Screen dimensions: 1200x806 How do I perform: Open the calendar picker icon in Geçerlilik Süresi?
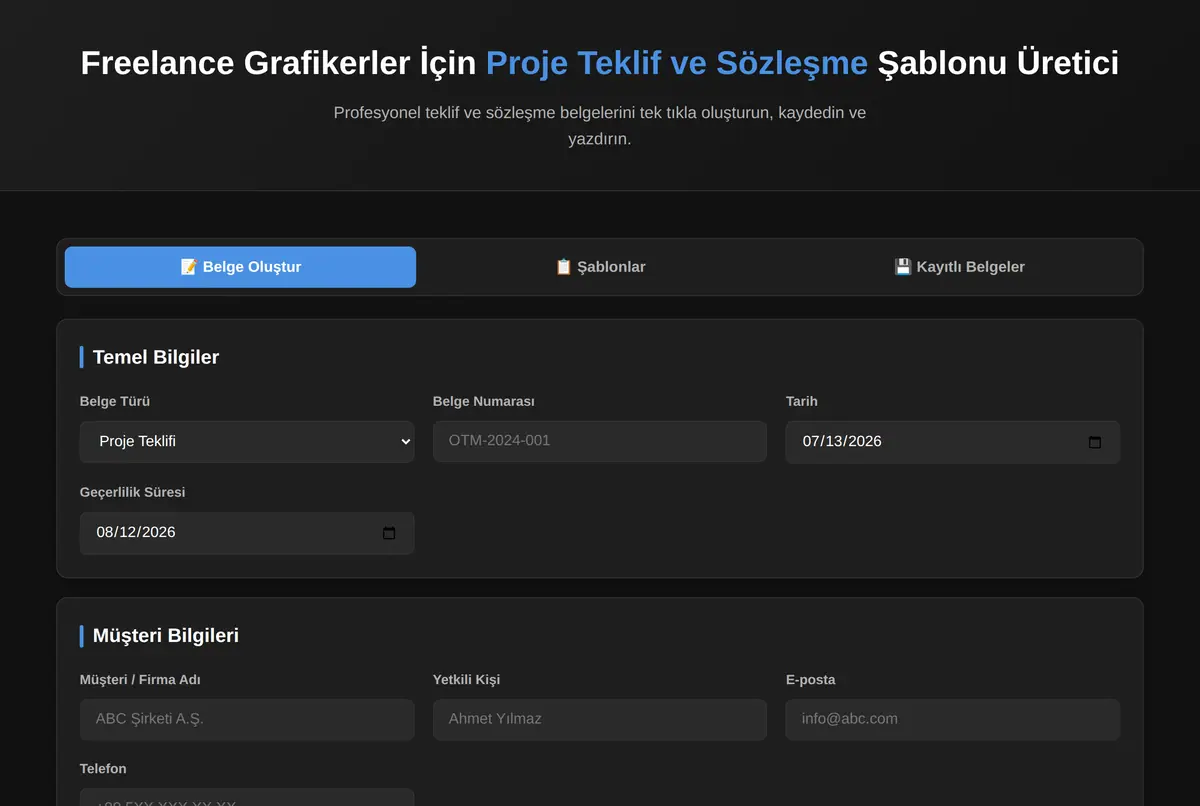click(x=389, y=533)
